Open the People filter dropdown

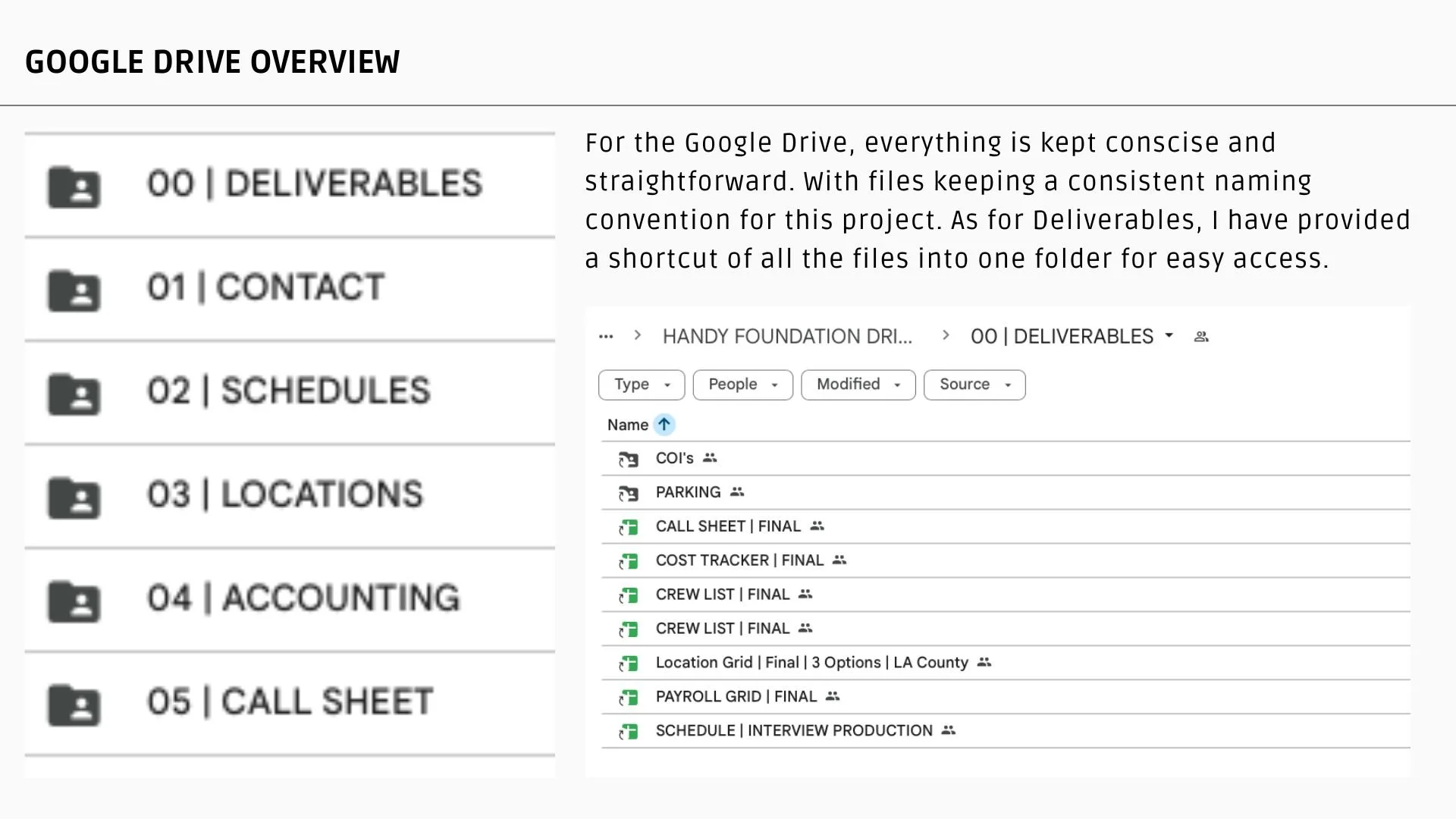tap(743, 384)
